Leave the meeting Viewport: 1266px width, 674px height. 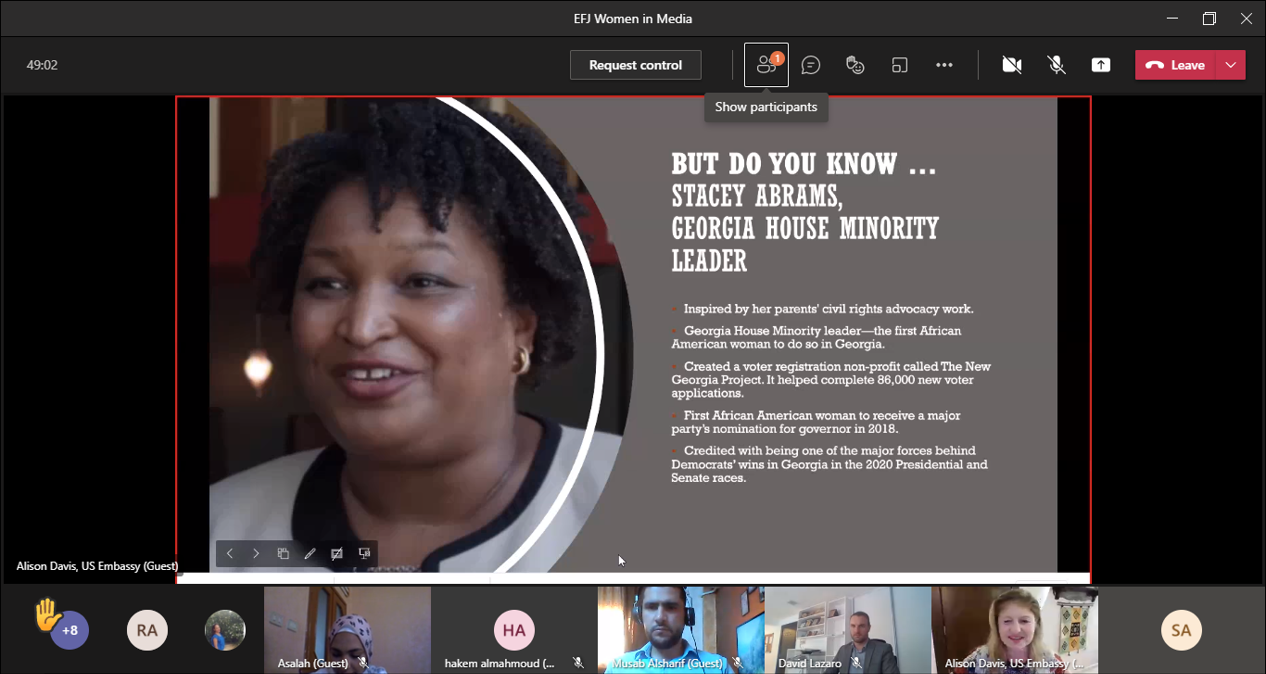coord(1176,65)
